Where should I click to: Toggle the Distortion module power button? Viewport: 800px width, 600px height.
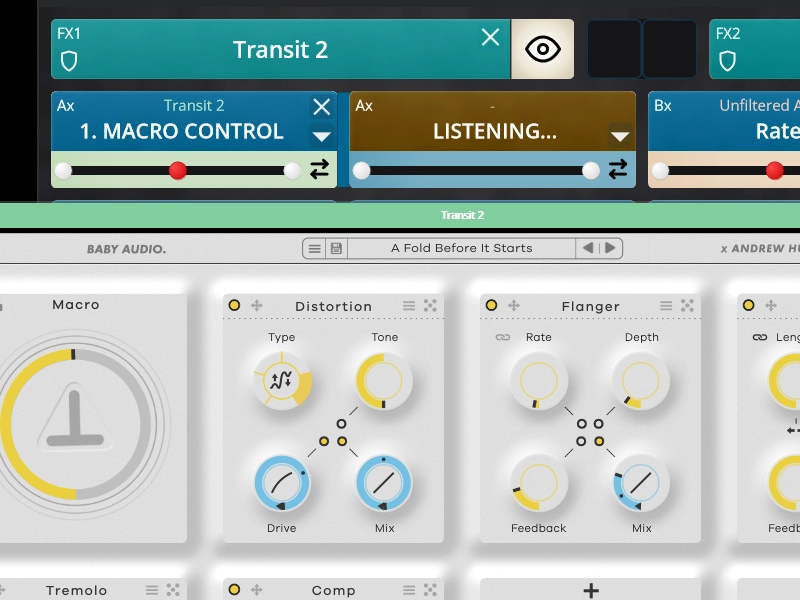(234, 305)
